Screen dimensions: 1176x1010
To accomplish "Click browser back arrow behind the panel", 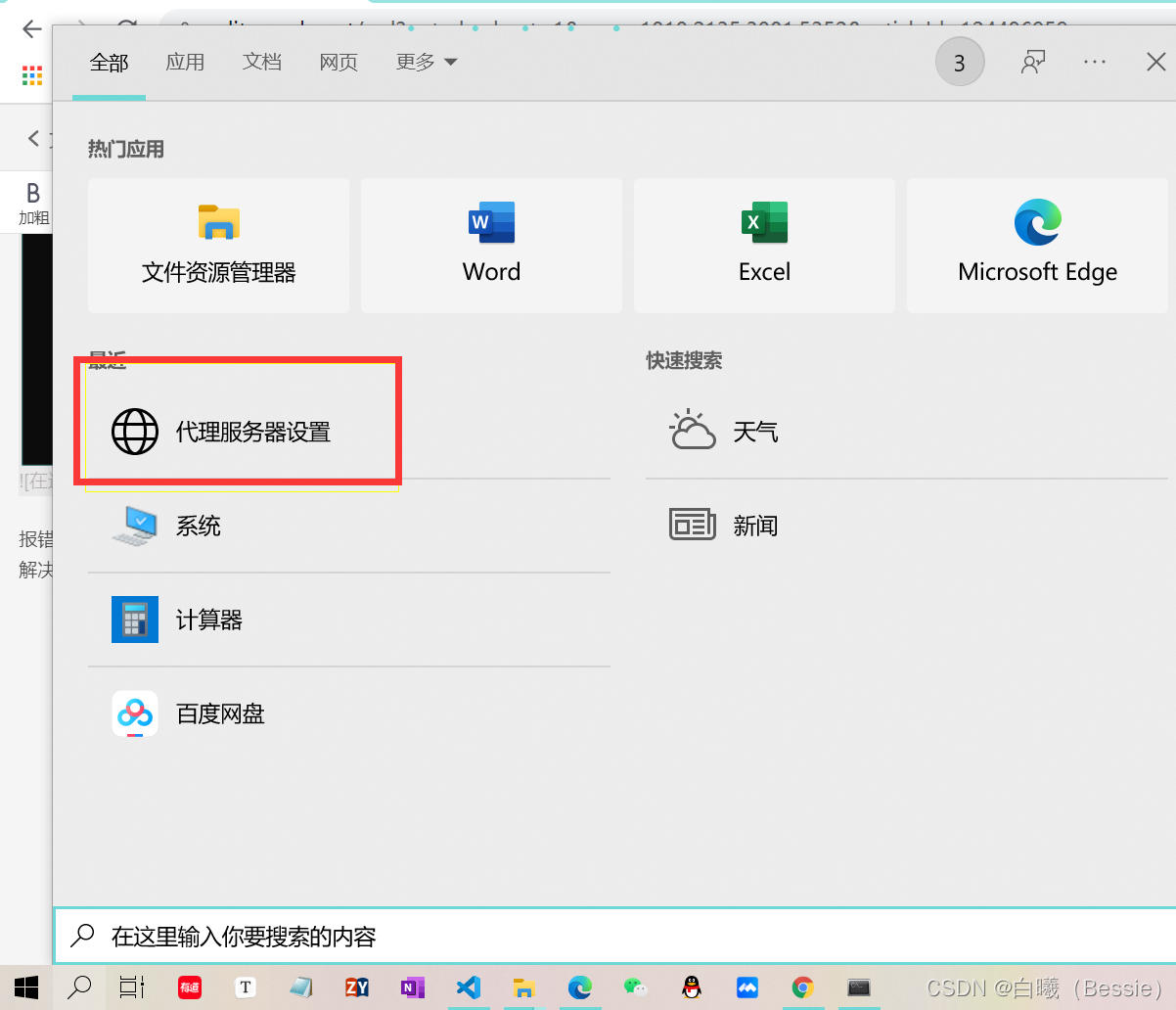I will (x=31, y=28).
